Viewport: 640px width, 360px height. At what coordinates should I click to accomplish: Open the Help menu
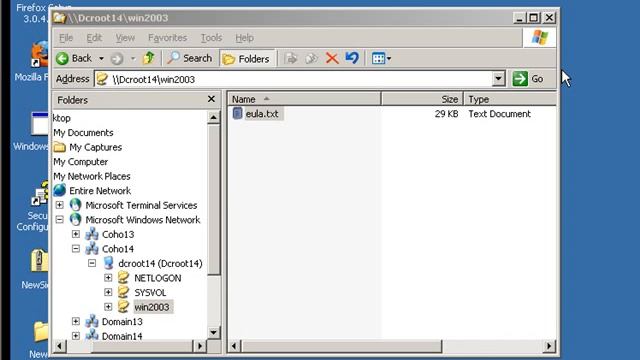point(244,38)
